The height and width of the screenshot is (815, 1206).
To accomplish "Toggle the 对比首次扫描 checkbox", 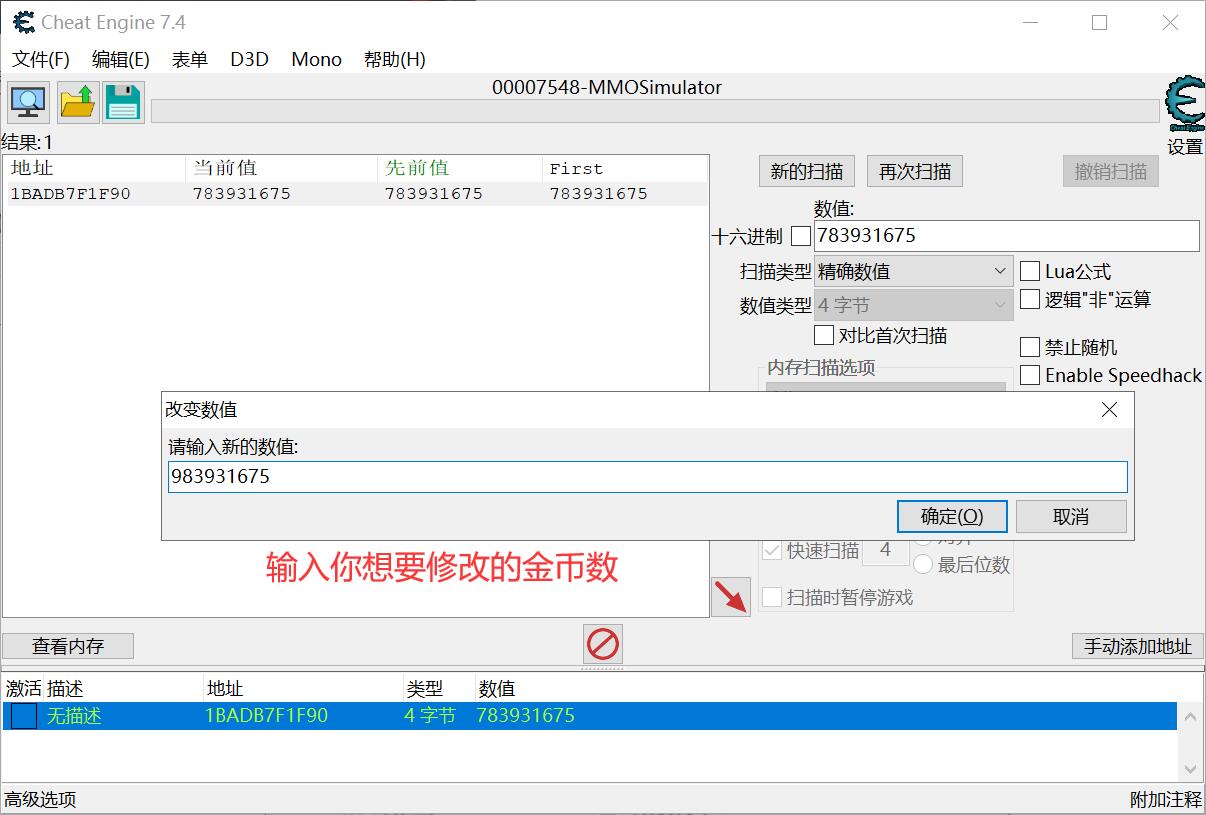I will tap(824, 335).
